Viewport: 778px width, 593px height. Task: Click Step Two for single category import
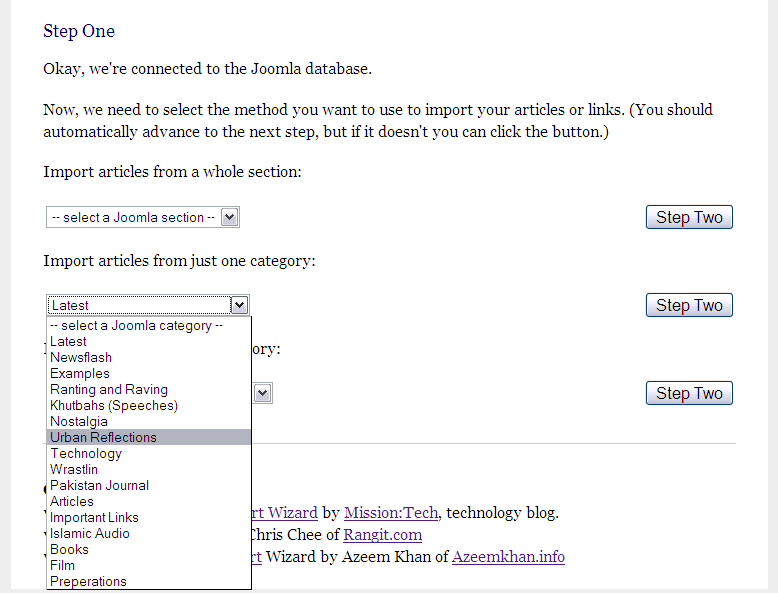[x=689, y=305]
